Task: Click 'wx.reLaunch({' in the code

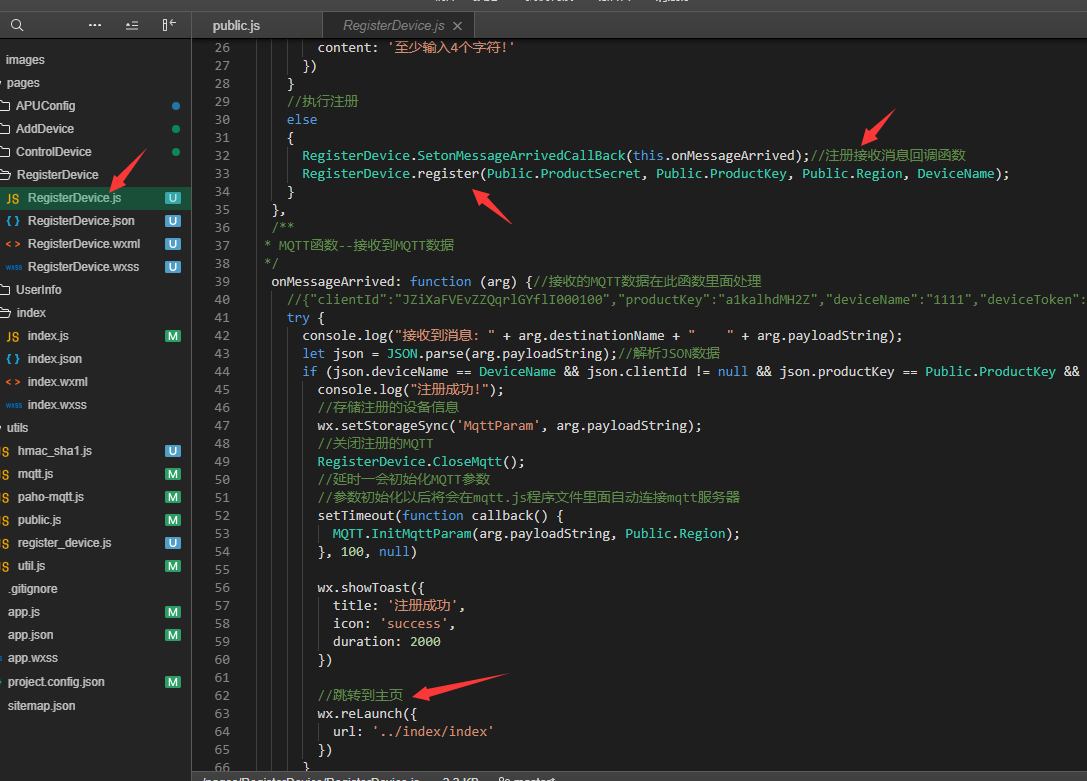Action: click(x=367, y=713)
